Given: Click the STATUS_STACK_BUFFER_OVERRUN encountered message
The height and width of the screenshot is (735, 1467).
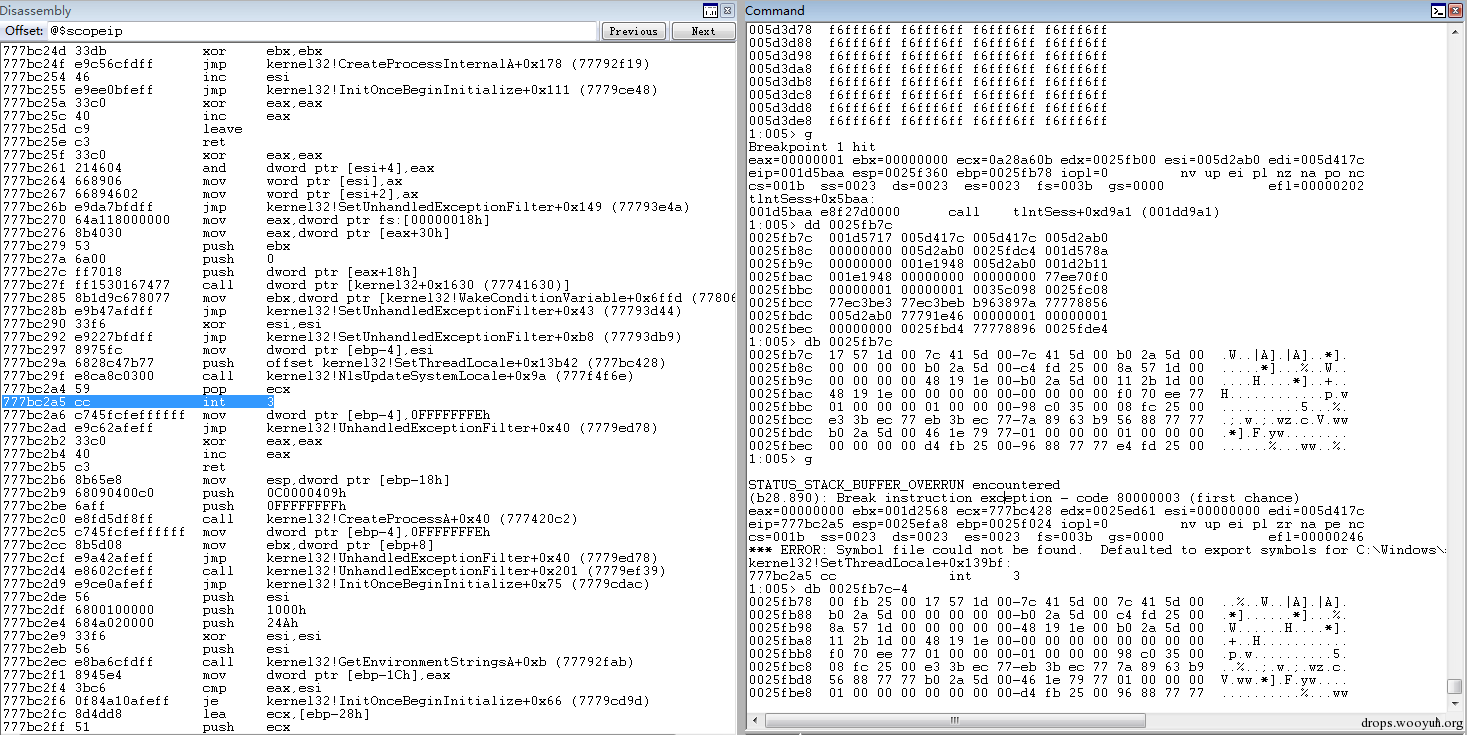Looking at the screenshot, I should click(904, 484).
